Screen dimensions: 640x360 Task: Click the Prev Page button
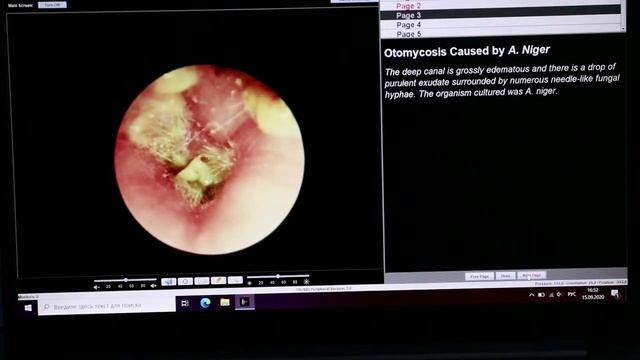pyautogui.click(x=479, y=276)
